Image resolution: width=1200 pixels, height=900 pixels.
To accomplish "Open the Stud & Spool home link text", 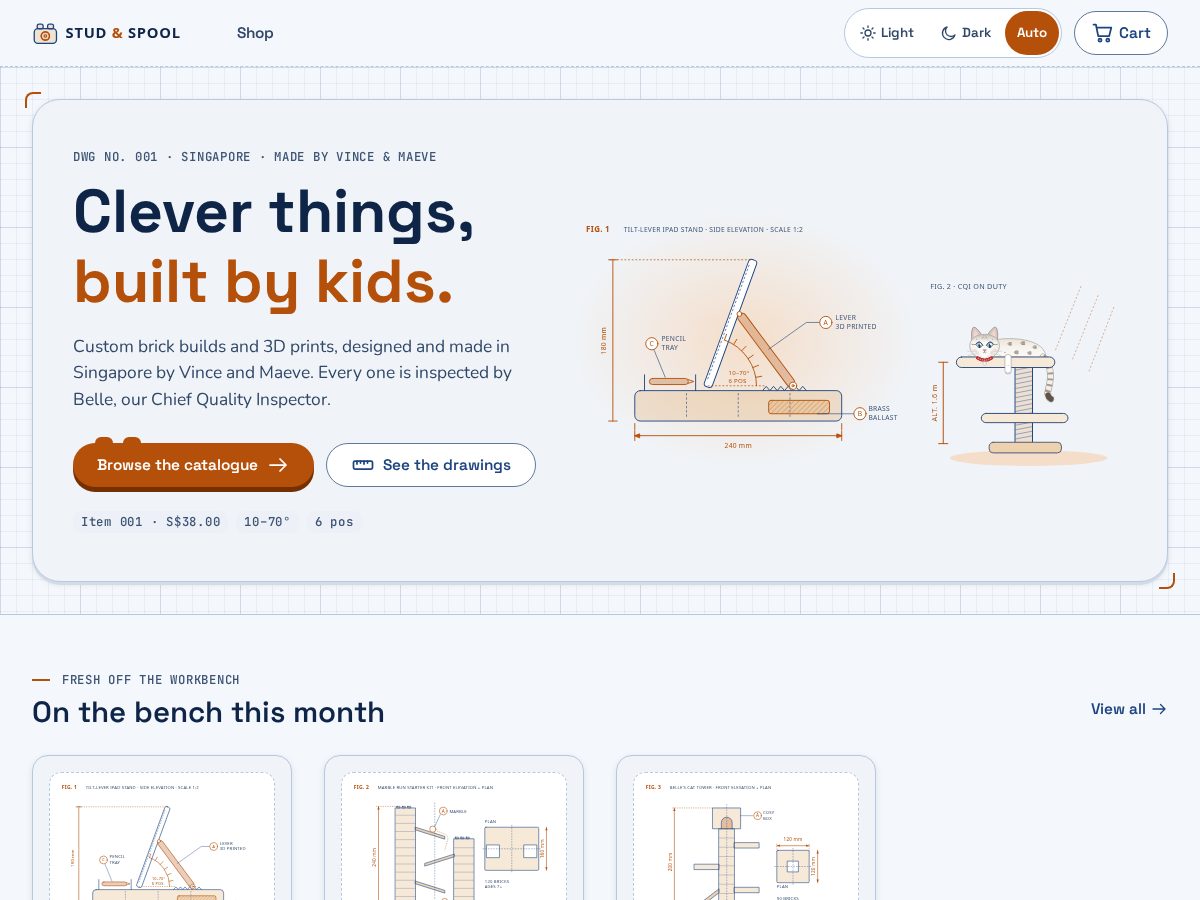I will click(x=123, y=33).
